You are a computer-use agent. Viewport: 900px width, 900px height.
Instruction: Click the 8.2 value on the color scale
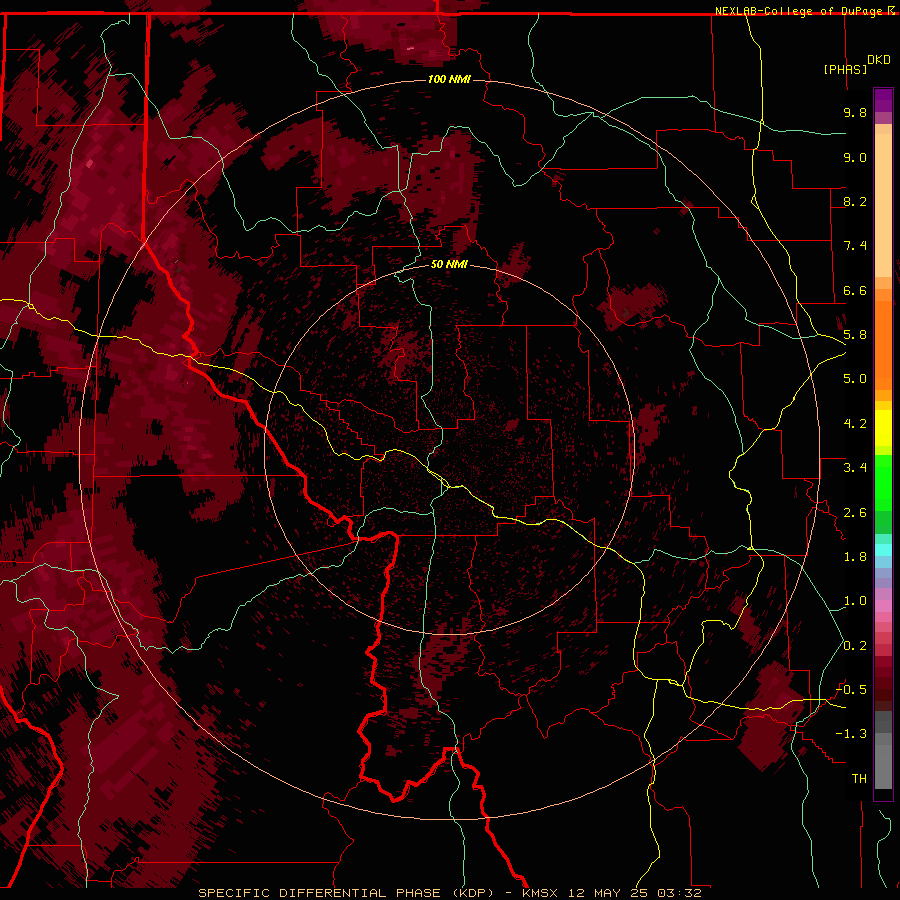click(855, 201)
